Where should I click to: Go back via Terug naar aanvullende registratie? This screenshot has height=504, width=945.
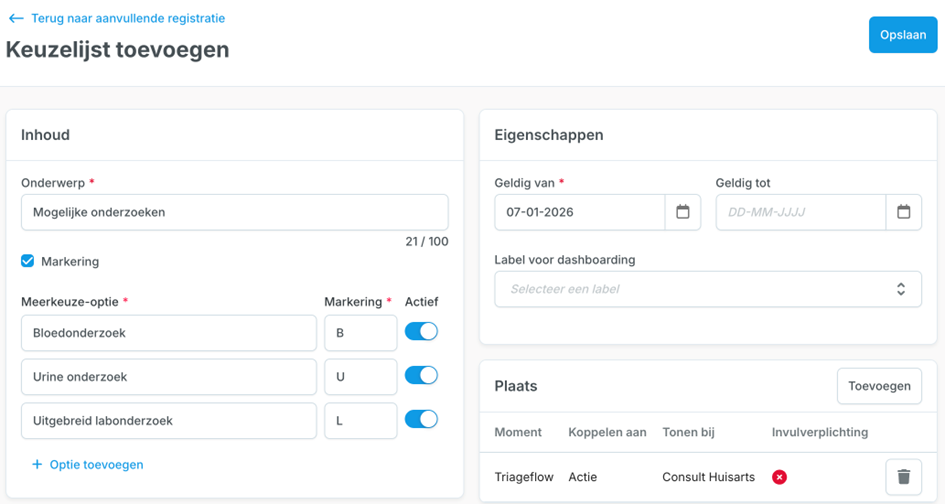pos(127,18)
